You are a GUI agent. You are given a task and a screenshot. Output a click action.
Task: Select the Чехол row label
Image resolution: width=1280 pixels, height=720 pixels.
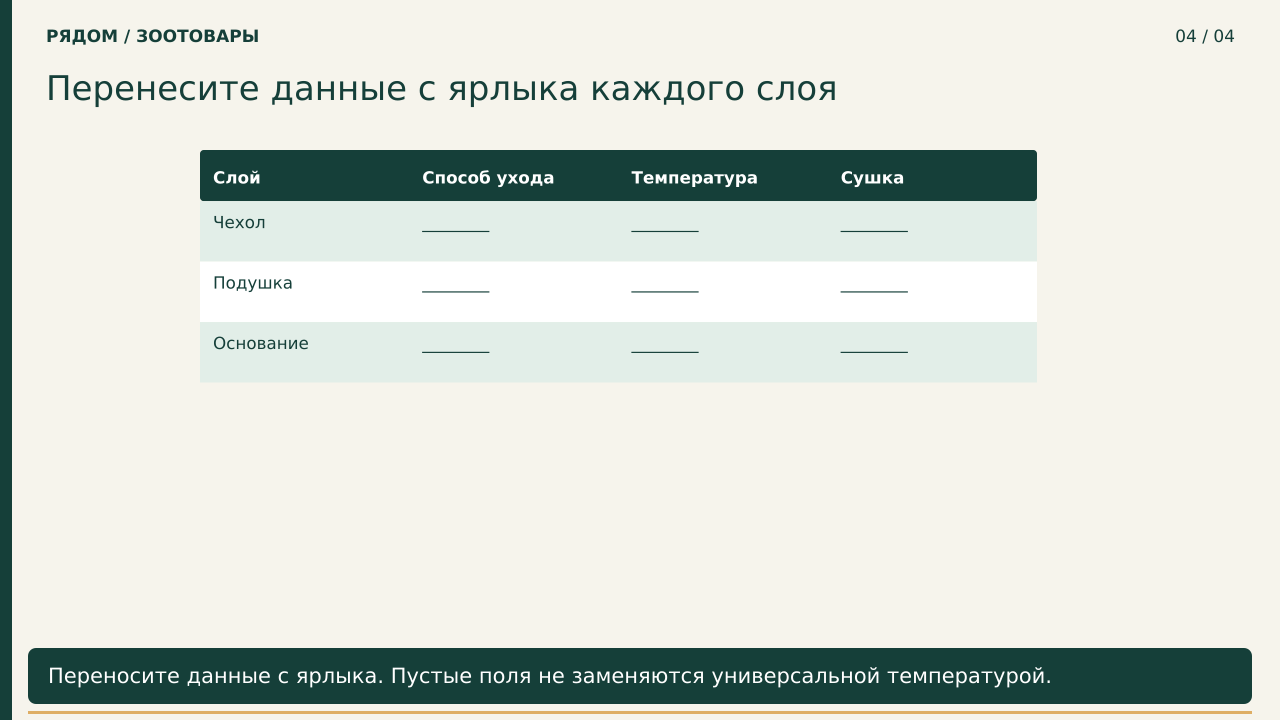click(239, 223)
